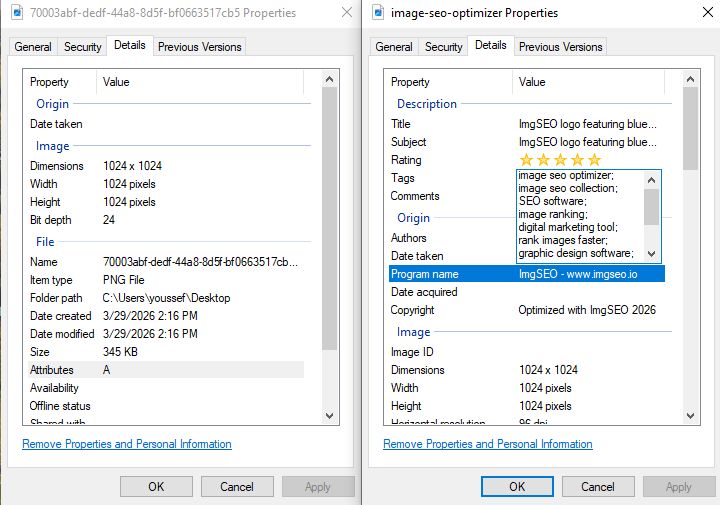Open Previous Versions tab in image-seo-optimizer Properties
The image size is (720, 505).
[561, 47]
